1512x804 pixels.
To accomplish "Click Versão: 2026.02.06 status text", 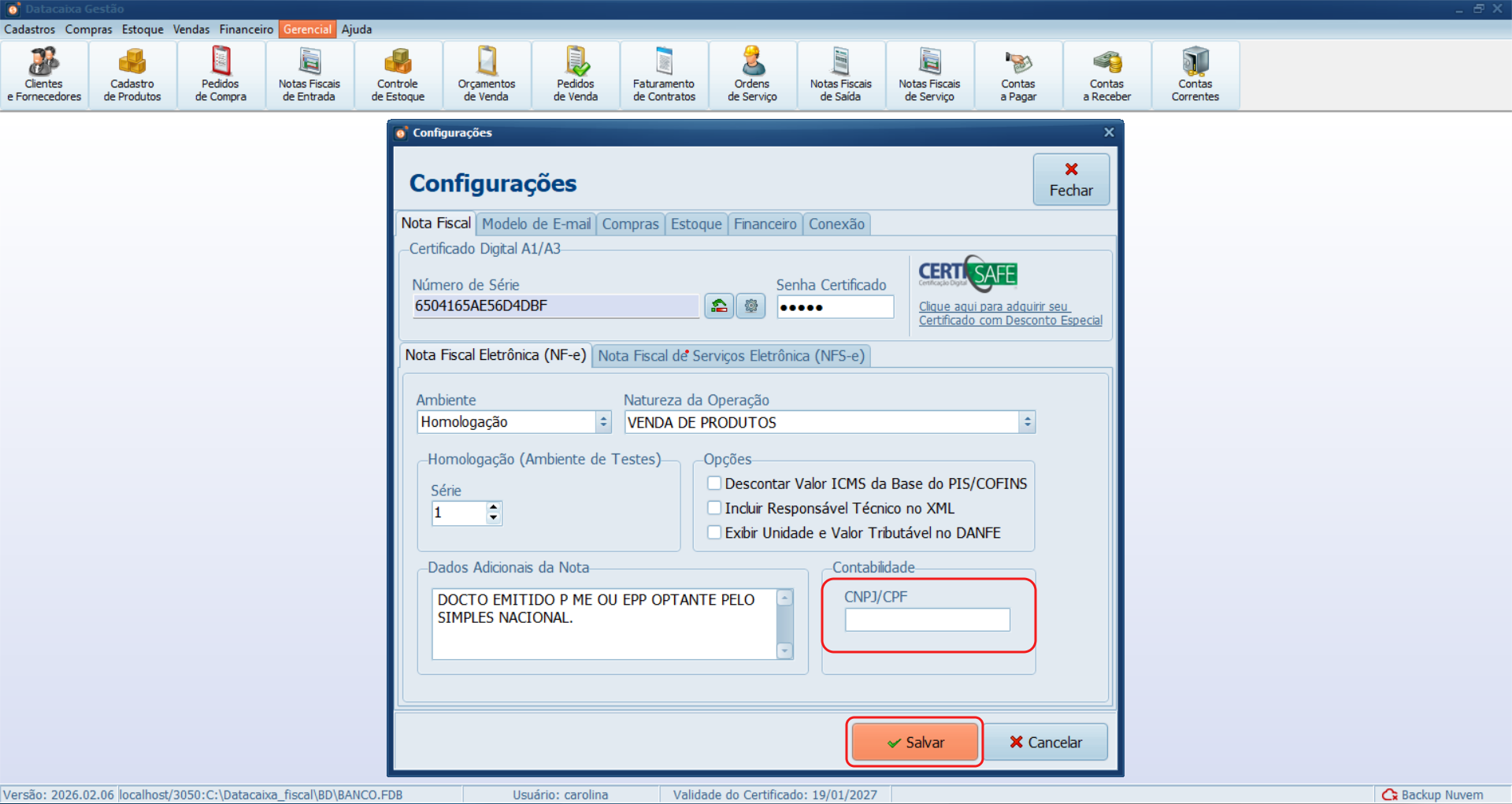I will click(x=59, y=795).
